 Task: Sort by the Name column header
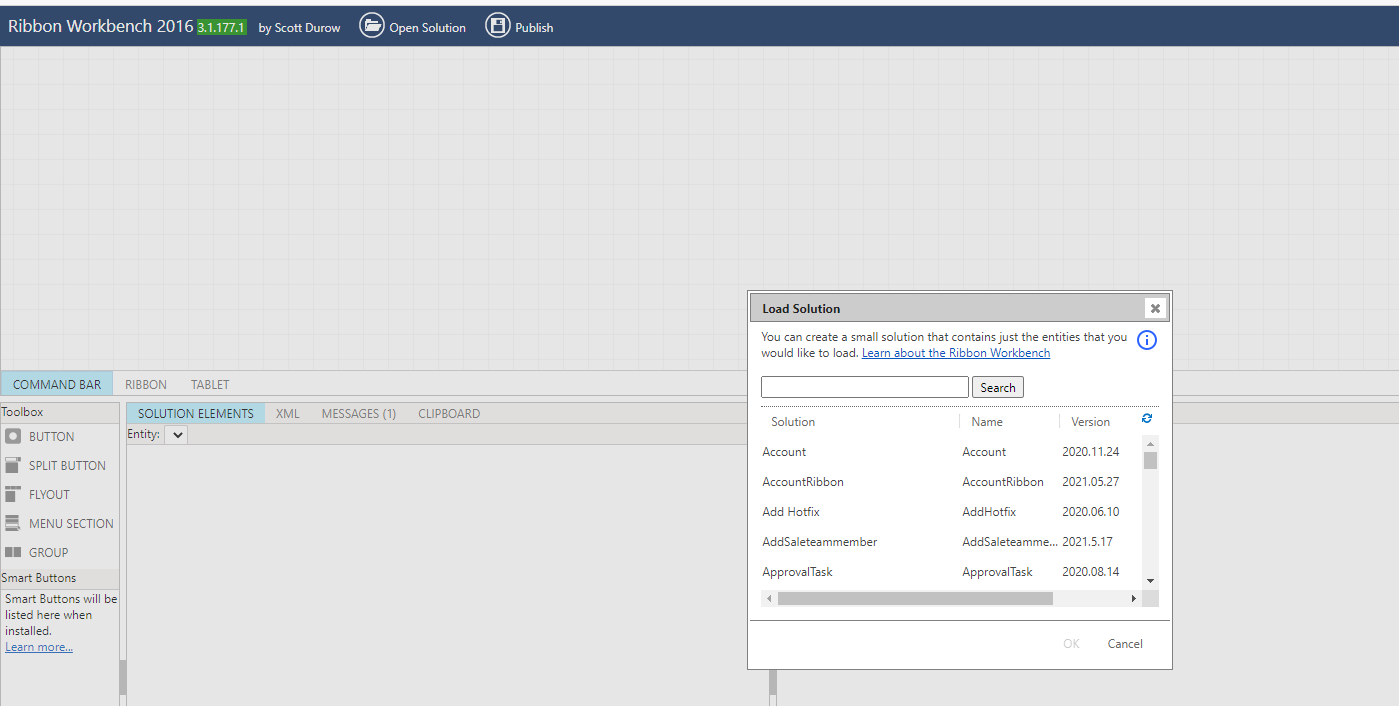[x=987, y=422]
